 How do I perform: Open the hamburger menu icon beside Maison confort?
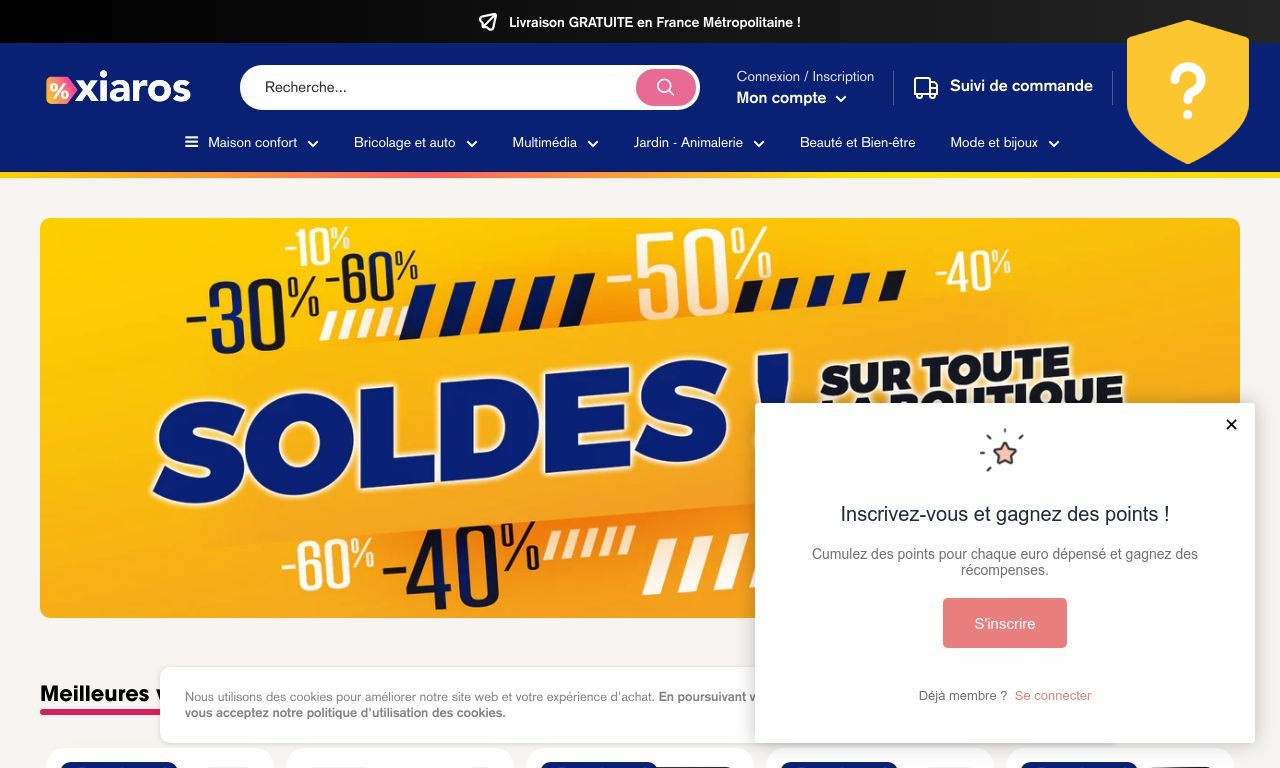(191, 142)
